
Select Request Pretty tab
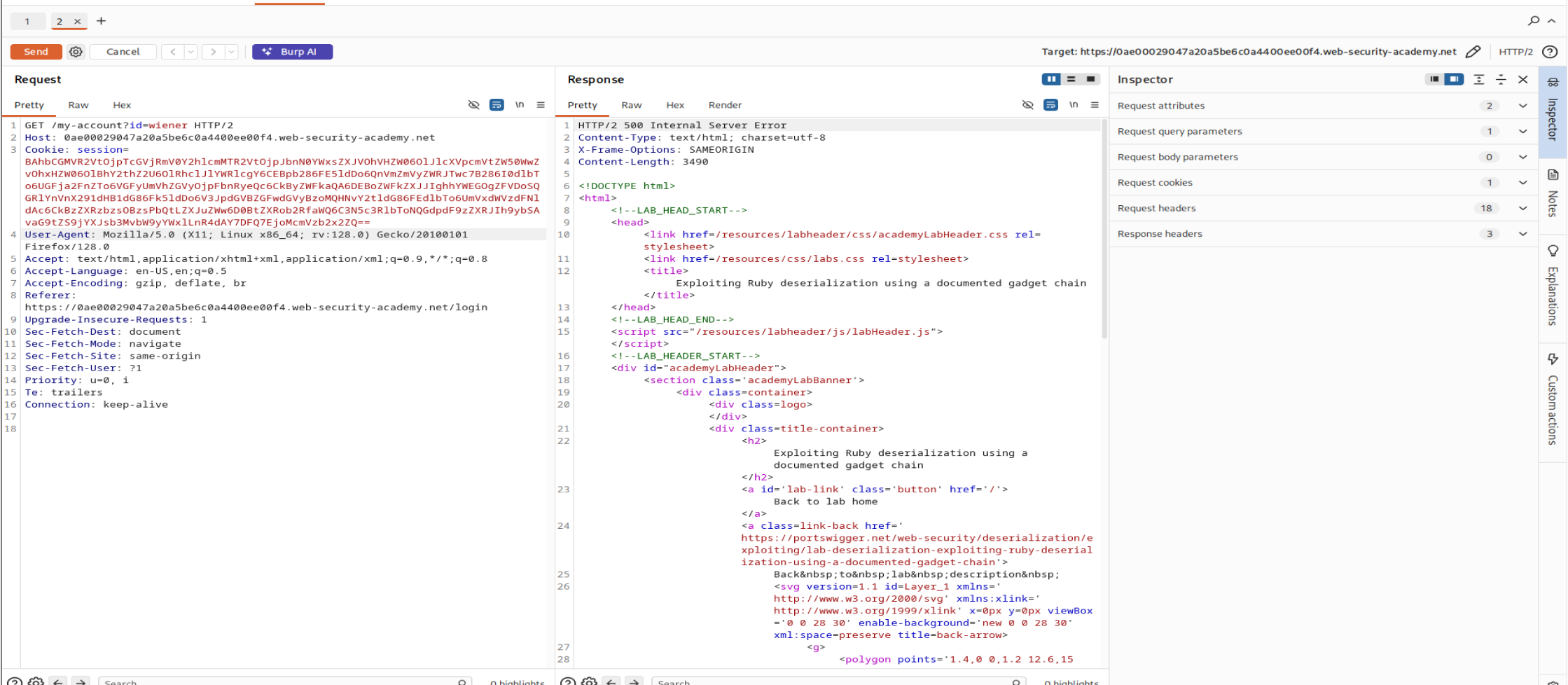click(29, 105)
